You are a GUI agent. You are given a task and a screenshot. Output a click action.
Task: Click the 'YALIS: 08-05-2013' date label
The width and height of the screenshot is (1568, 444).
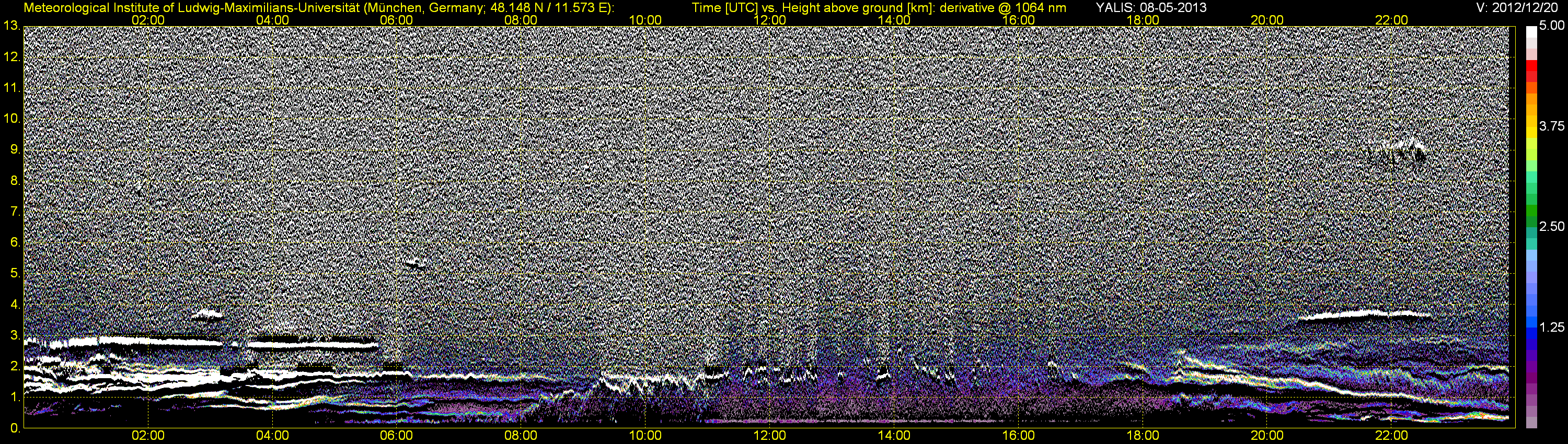(1151, 8)
